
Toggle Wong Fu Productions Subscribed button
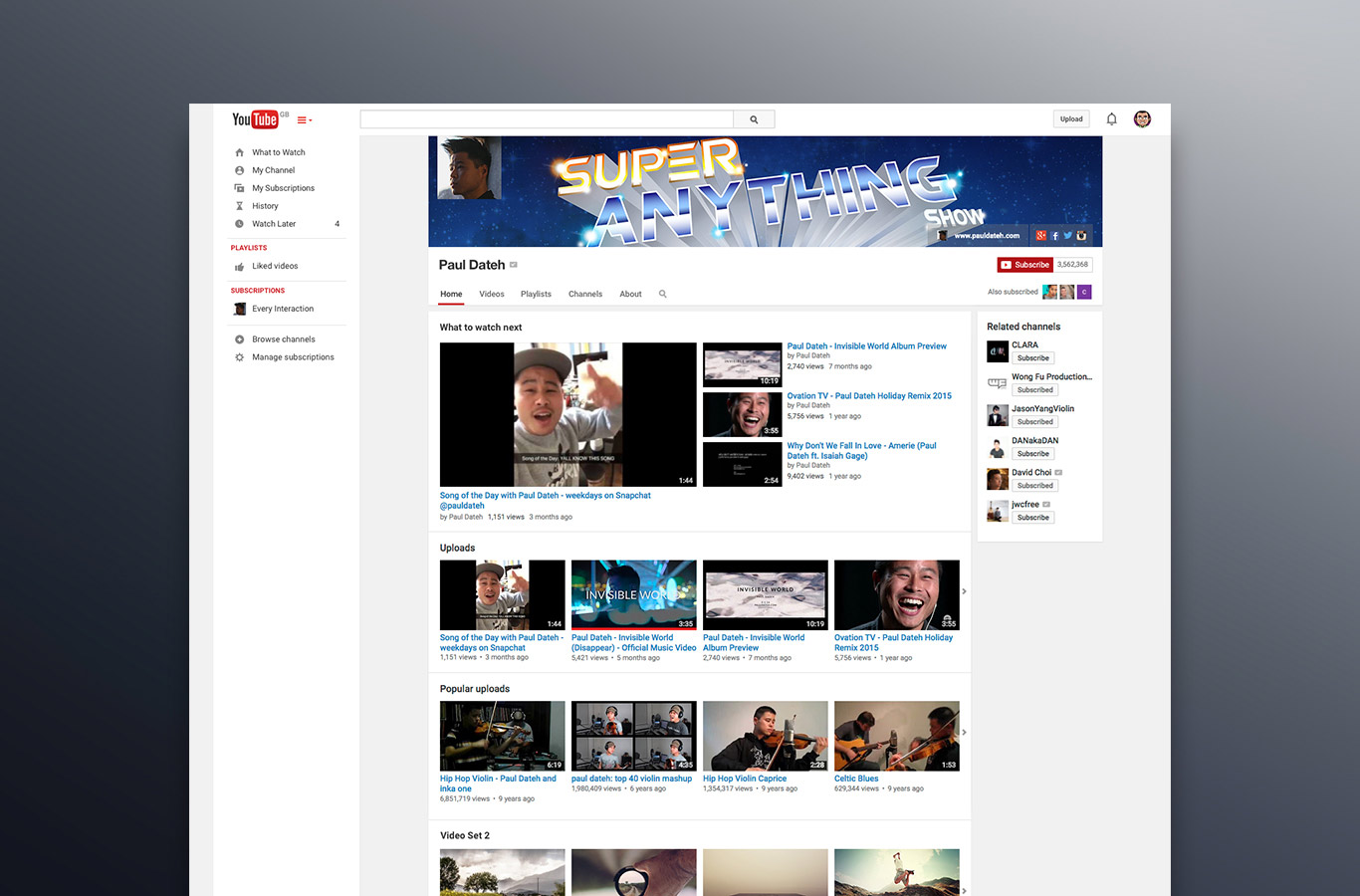[x=1035, y=390]
